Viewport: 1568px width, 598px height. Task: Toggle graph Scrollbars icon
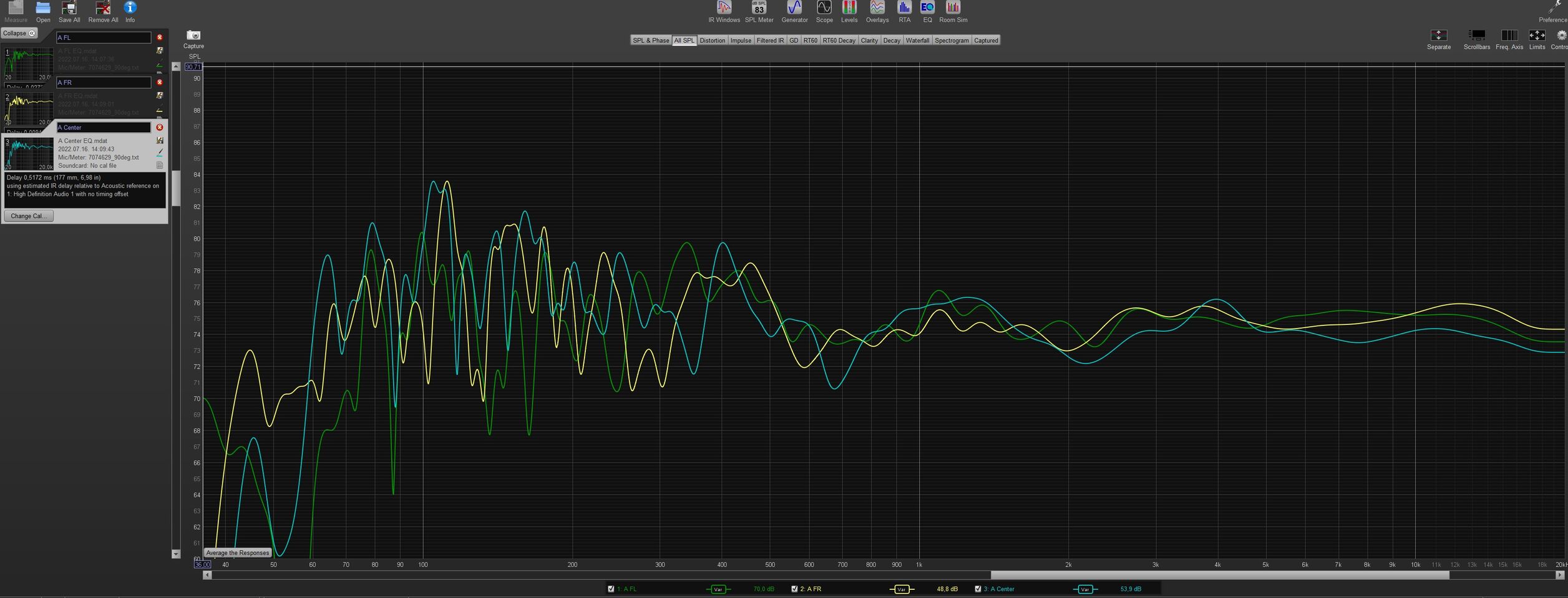pyautogui.click(x=1476, y=36)
